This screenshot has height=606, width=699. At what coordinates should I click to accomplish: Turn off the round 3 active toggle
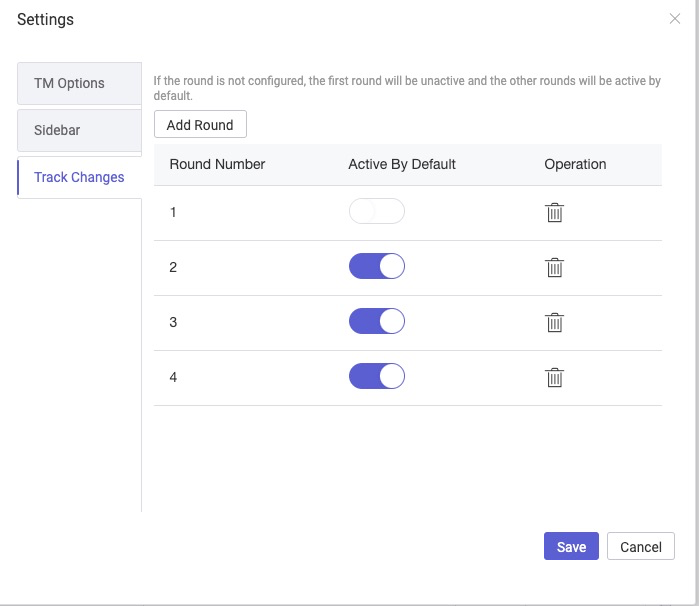(x=376, y=322)
